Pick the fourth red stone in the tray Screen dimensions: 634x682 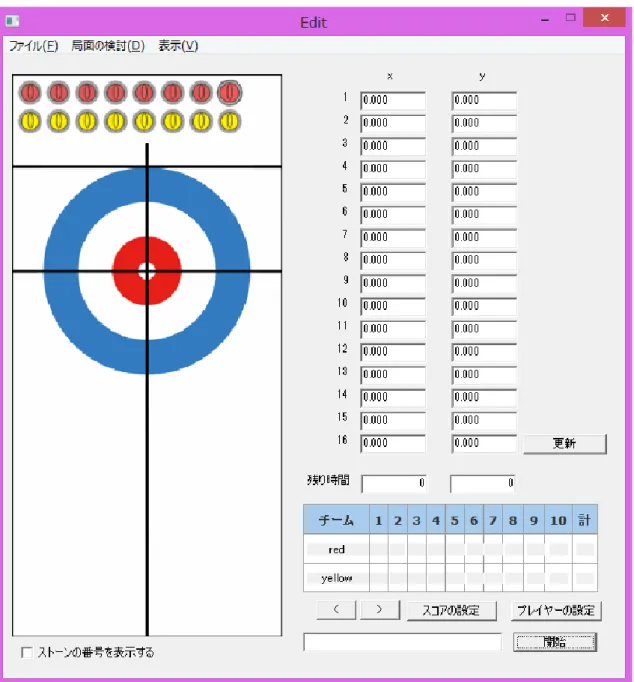[116, 93]
